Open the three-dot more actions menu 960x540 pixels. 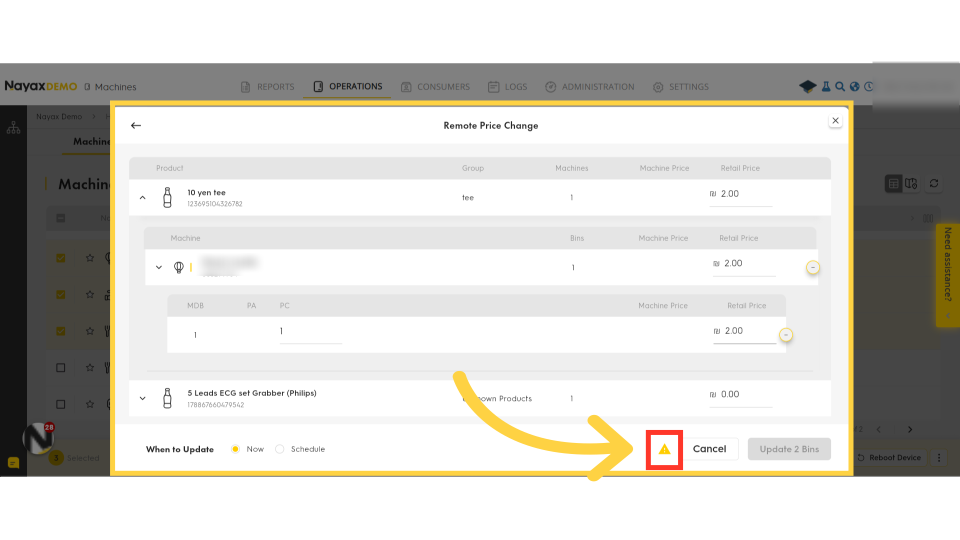click(x=939, y=458)
